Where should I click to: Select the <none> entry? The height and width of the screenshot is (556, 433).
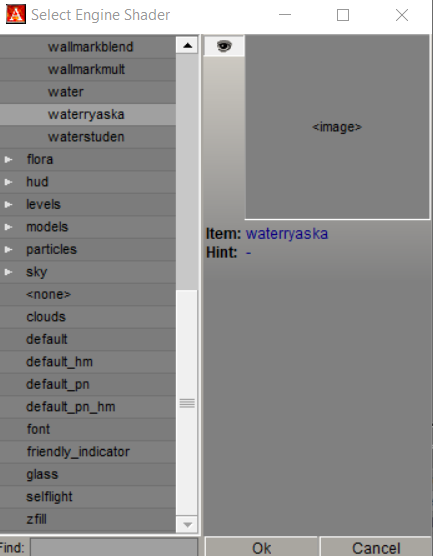(x=88, y=294)
